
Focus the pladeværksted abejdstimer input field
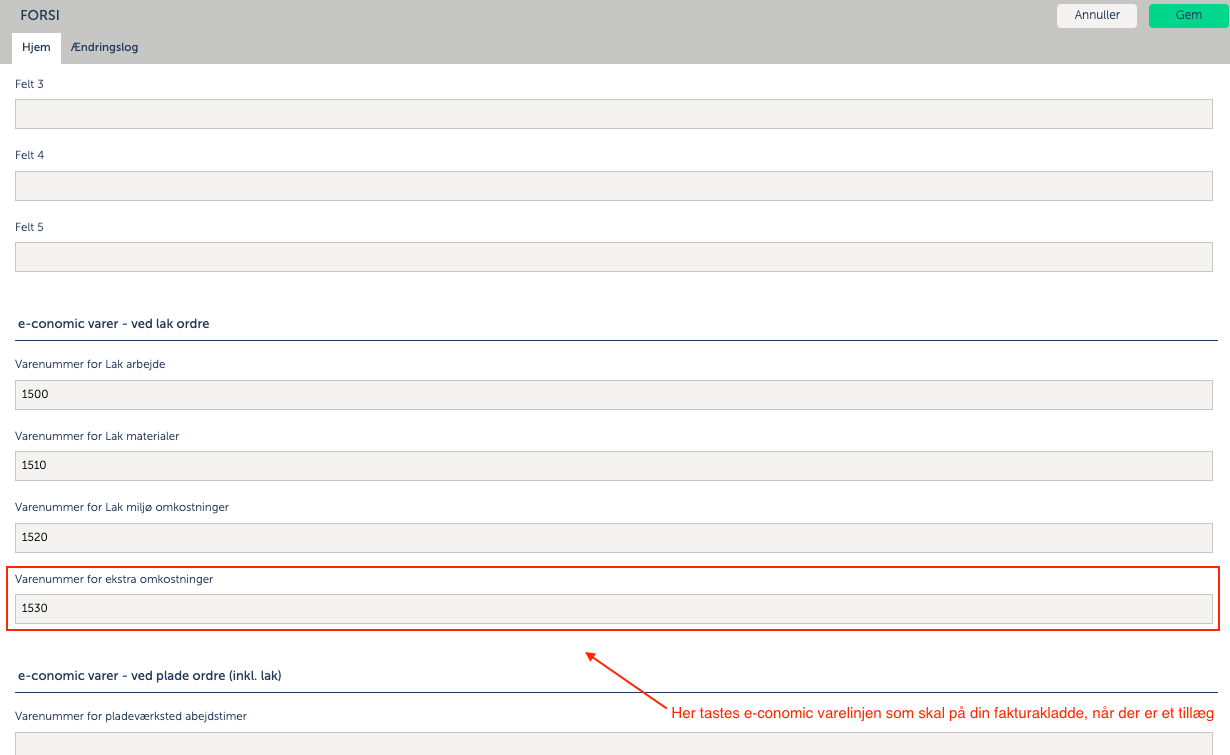coord(614,743)
